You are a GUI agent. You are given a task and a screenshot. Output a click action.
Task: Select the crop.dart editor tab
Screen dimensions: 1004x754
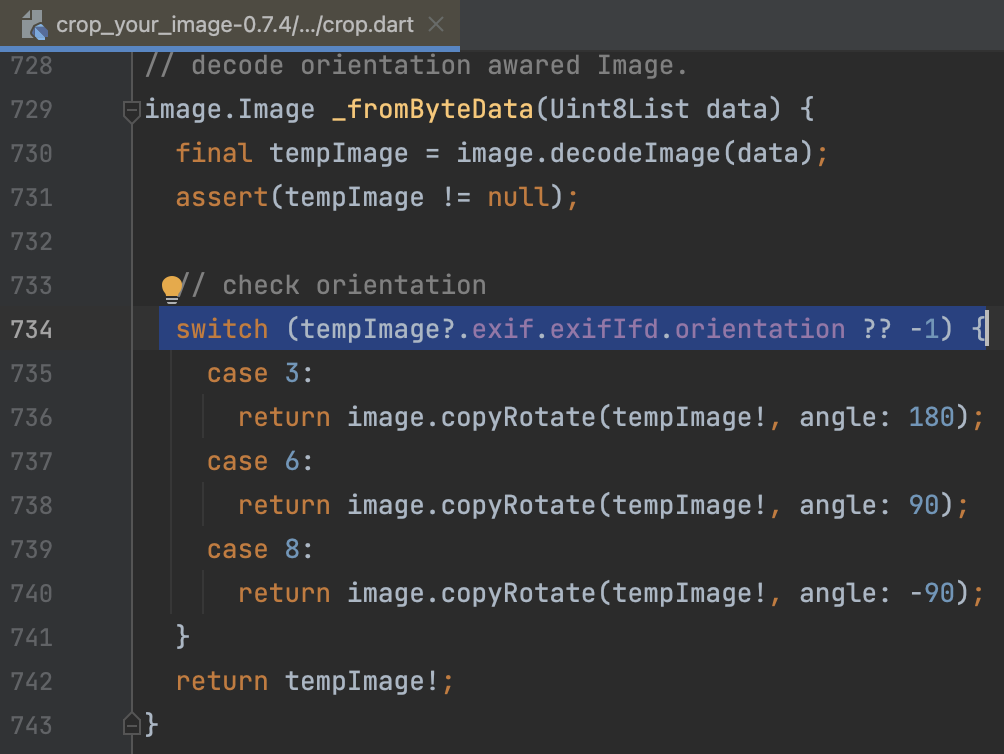coord(230,25)
